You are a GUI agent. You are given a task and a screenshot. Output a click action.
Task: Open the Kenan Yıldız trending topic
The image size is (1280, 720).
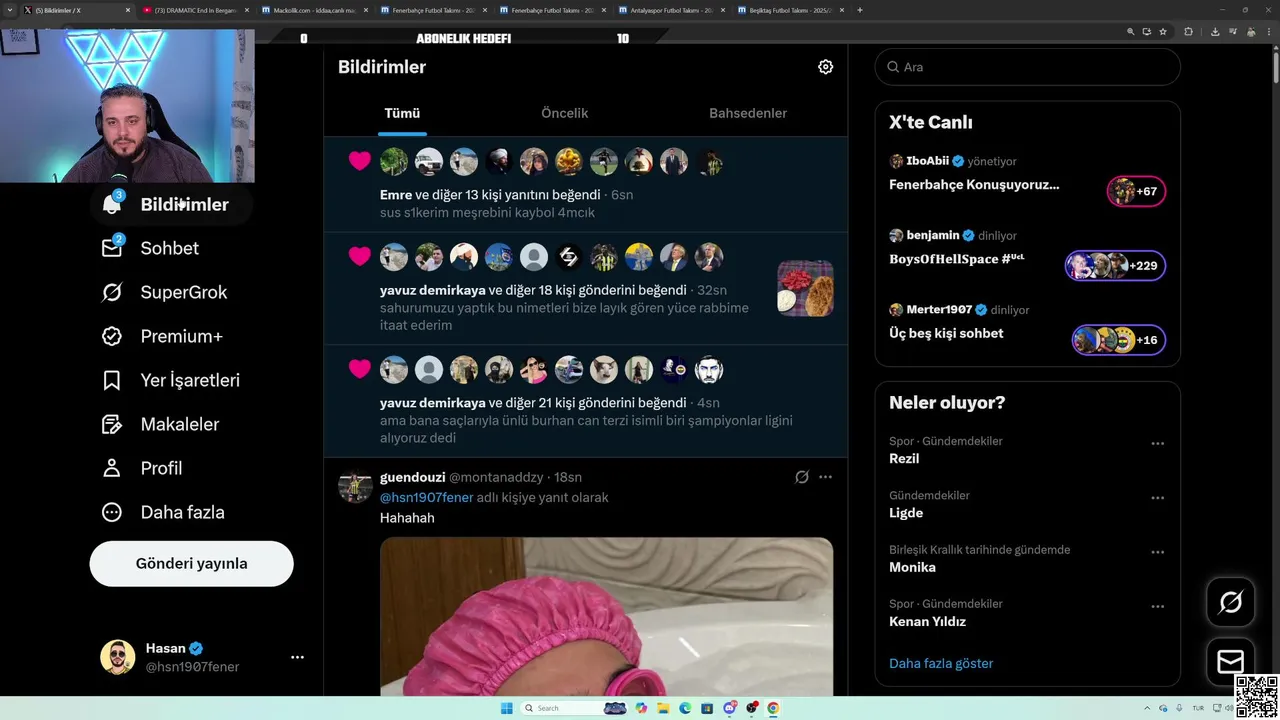pyautogui.click(x=927, y=621)
